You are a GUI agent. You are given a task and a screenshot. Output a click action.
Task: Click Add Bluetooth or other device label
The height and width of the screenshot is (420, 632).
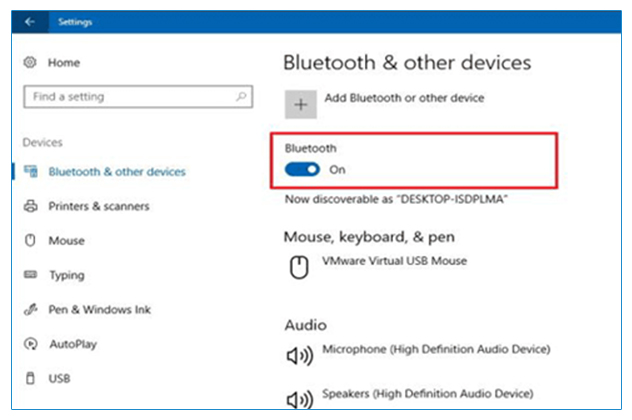(404, 98)
